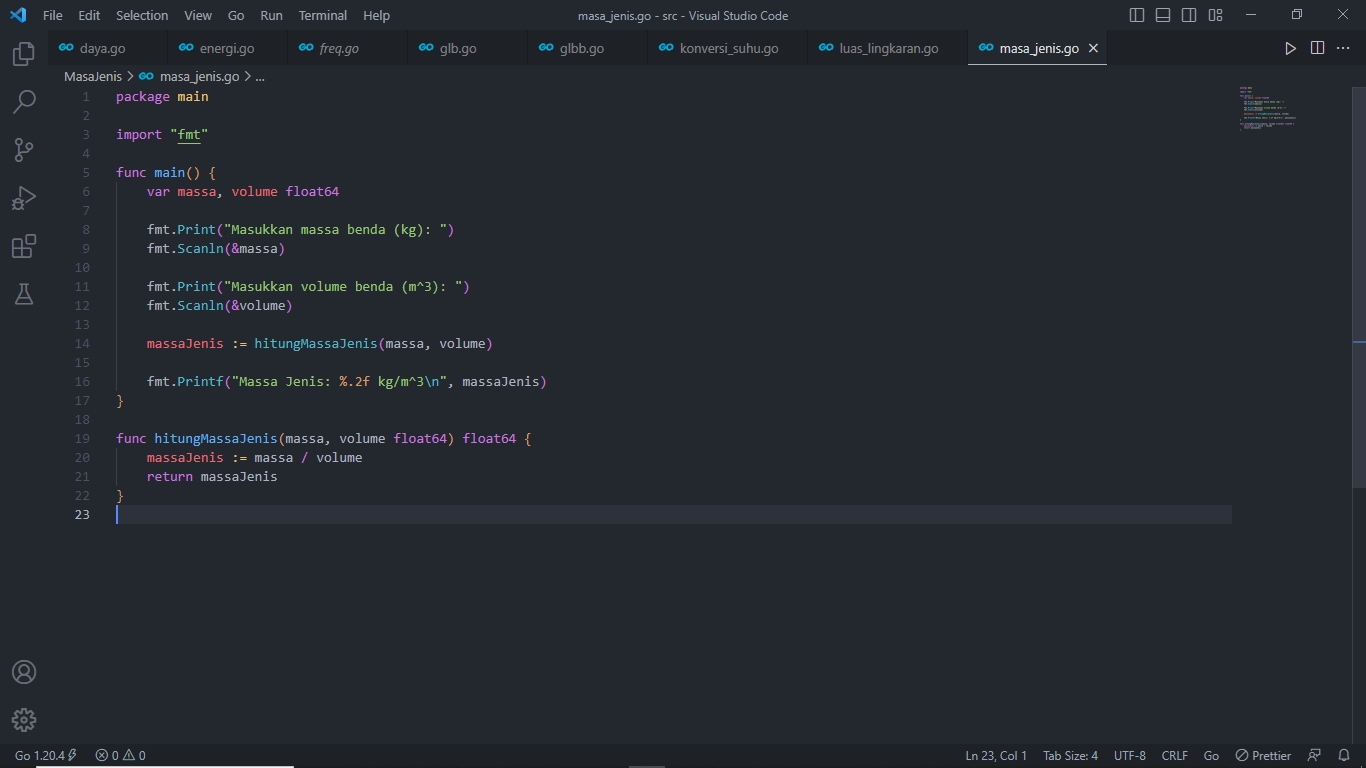Click the fmt.Printf Massa Jenis line
Image resolution: width=1366 pixels, height=768 pixels.
[x=347, y=382]
